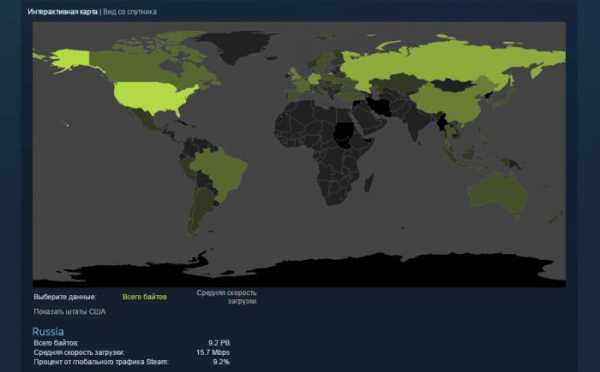Click Sudan's black region on the map

pyautogui.click(x=342, y=135)
